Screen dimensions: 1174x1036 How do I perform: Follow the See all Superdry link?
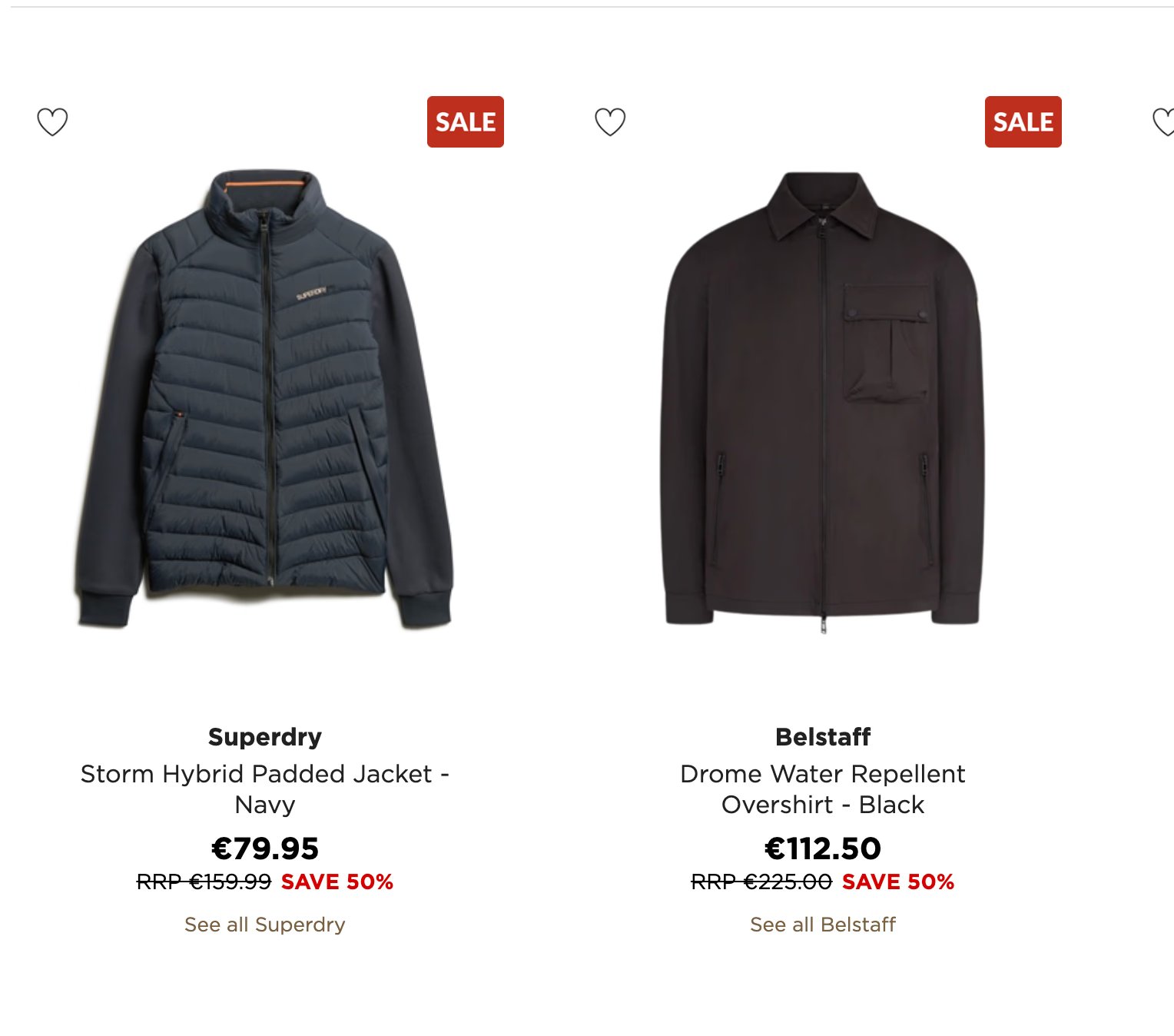pos(264,924)
